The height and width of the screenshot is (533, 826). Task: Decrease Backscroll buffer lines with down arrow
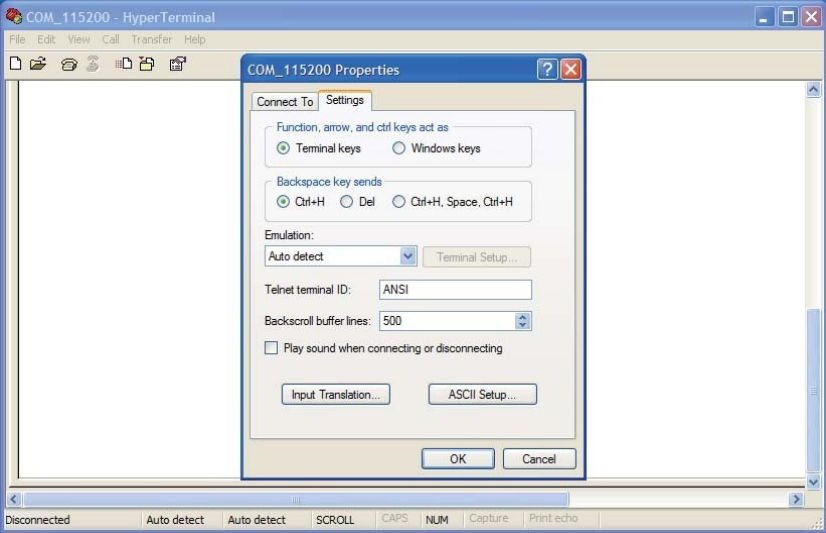(522, 324)
